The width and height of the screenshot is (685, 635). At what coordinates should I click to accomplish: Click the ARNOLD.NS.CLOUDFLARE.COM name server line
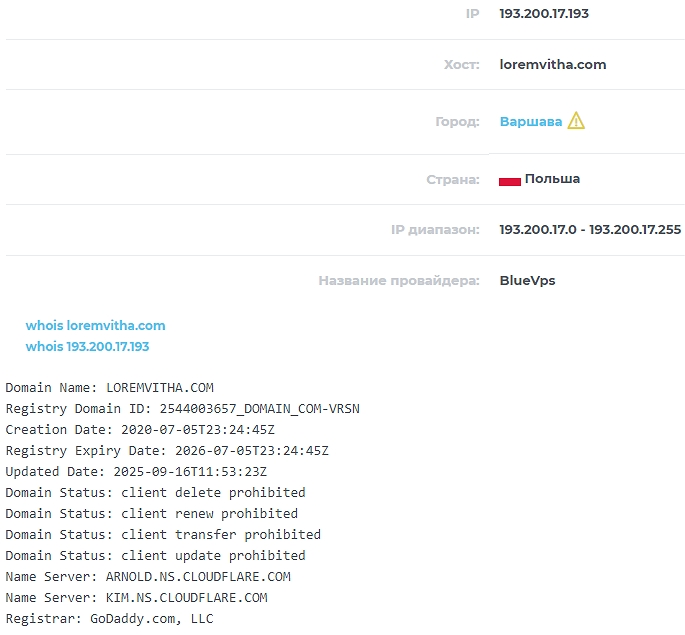click(148, 576)
